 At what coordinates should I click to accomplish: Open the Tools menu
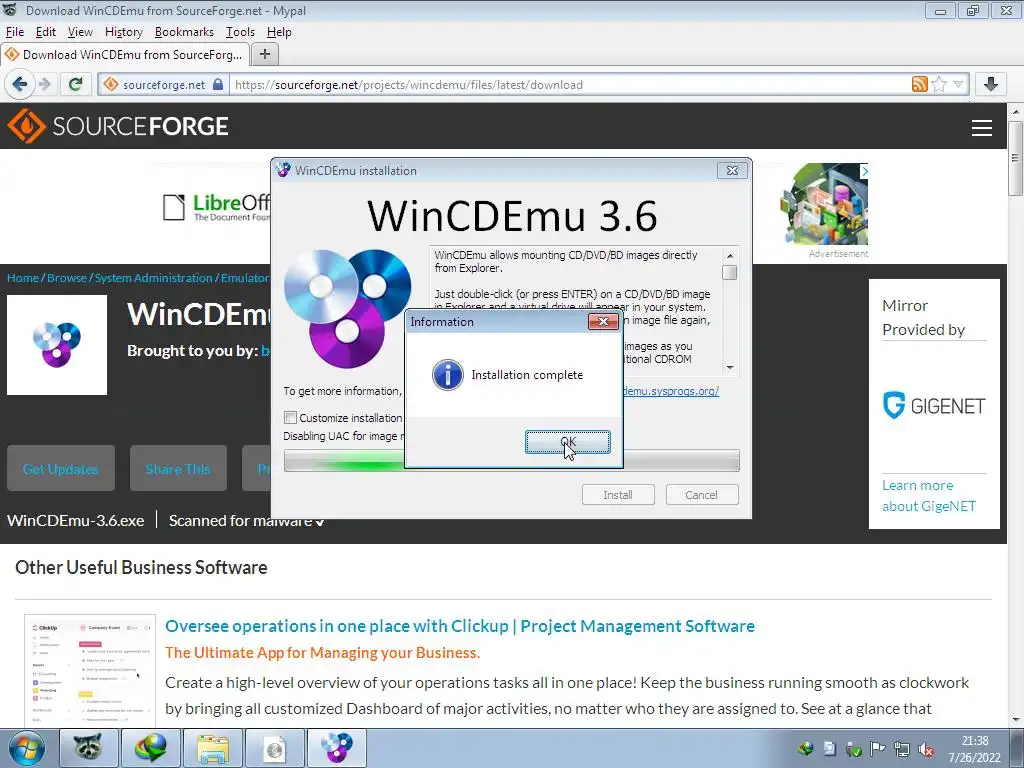point(240,32)
